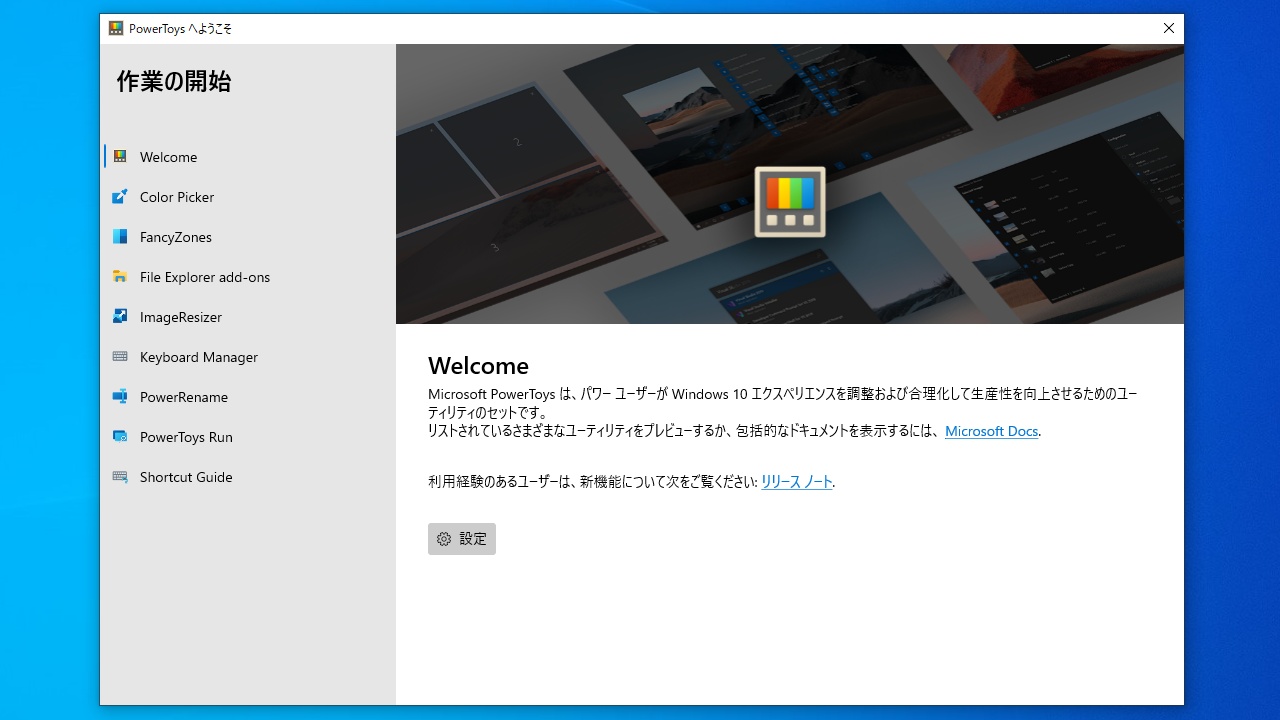Click the Keyboard Manager keyboard icon
Screen dimensions: 1280x720
120,357
